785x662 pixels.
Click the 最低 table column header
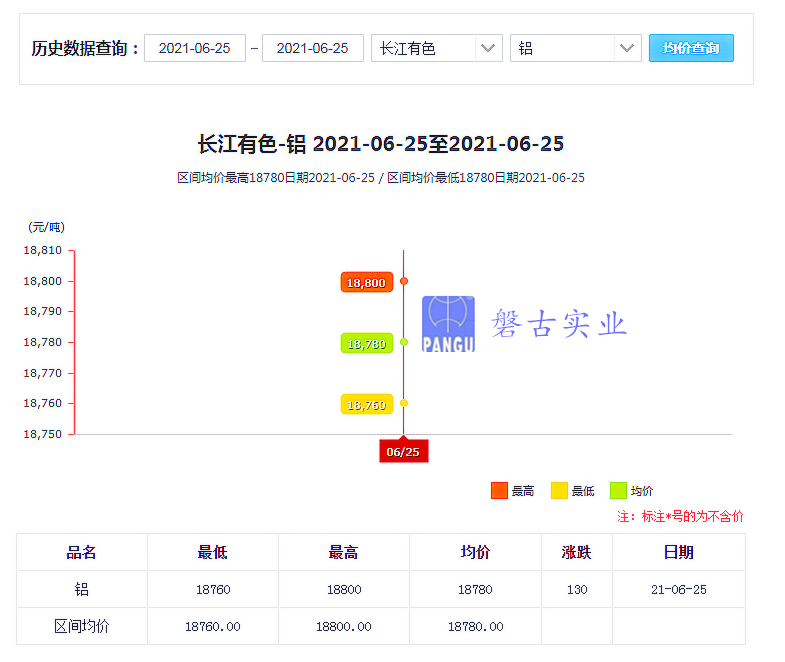tap(213, 552)
